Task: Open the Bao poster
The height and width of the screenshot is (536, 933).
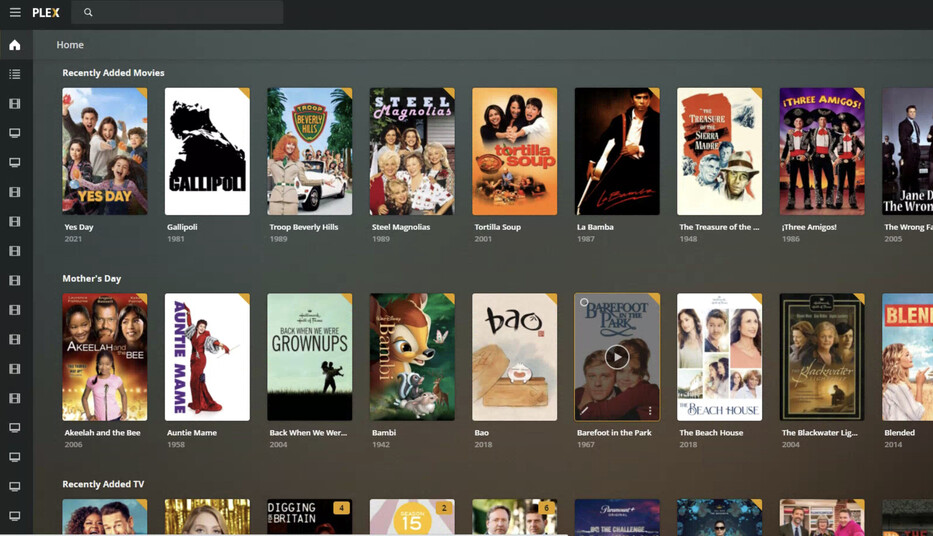Action: 515,357
